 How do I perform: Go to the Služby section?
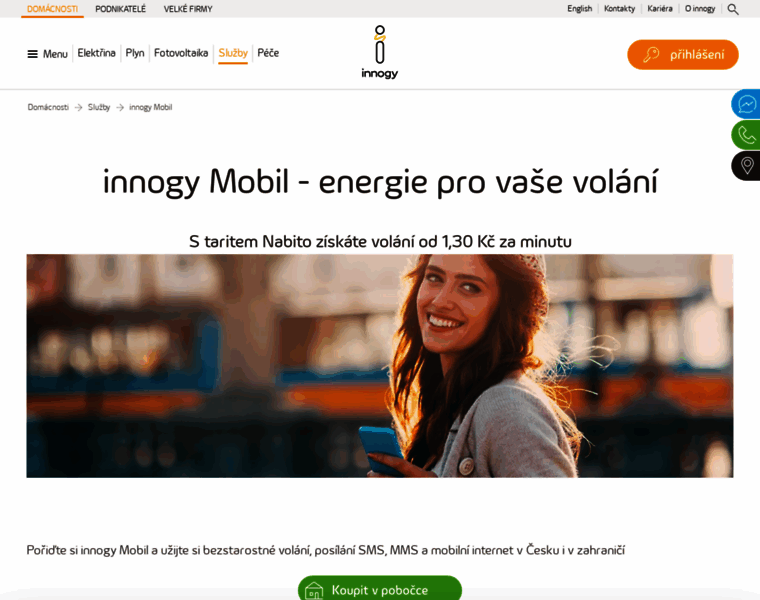(x=233, y=53)
